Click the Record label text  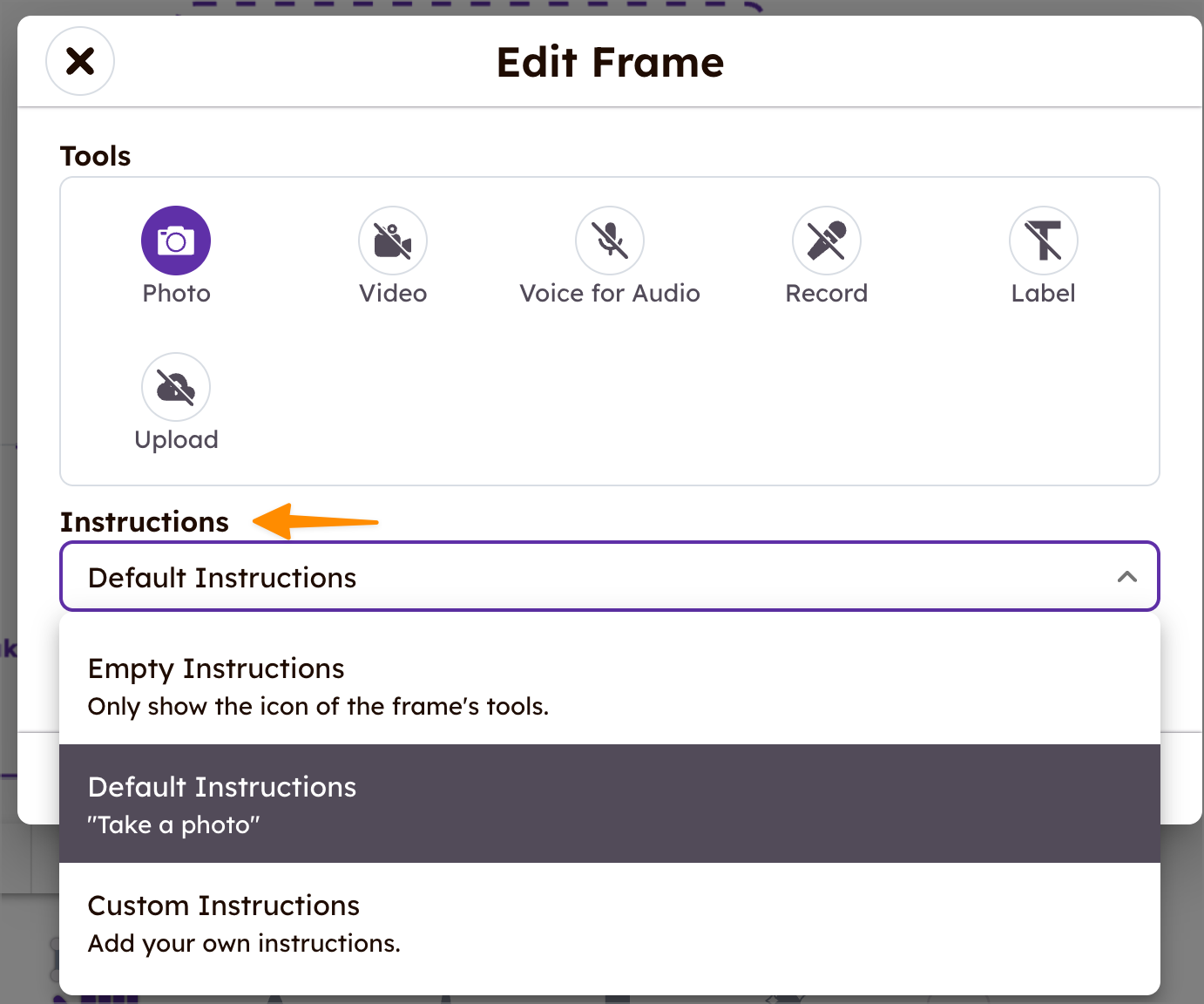(x=827, y=294)
